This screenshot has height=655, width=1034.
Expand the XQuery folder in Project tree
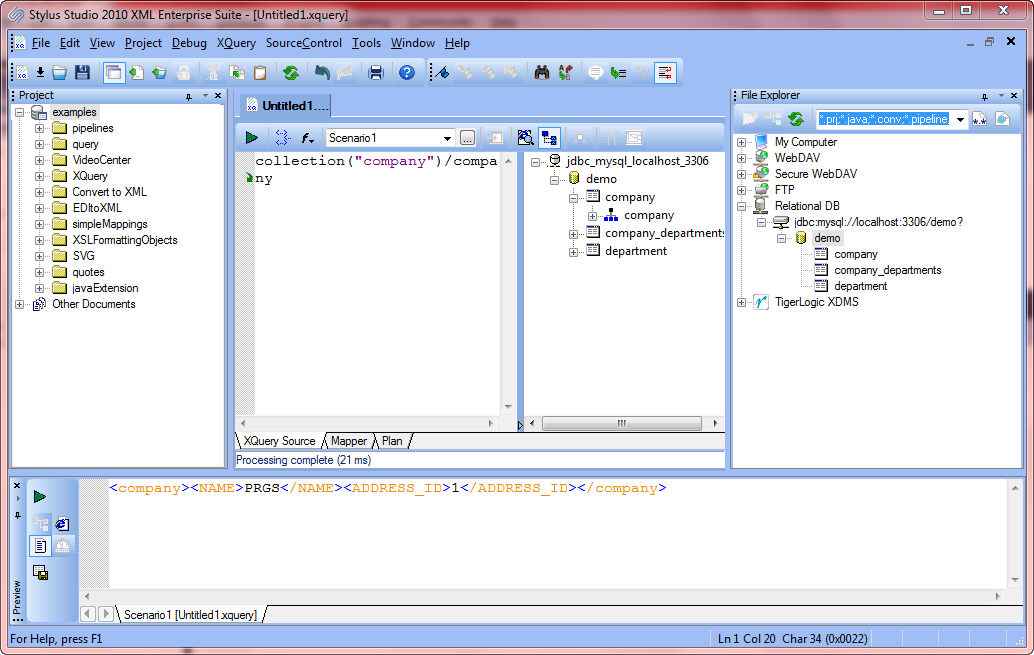40,176
